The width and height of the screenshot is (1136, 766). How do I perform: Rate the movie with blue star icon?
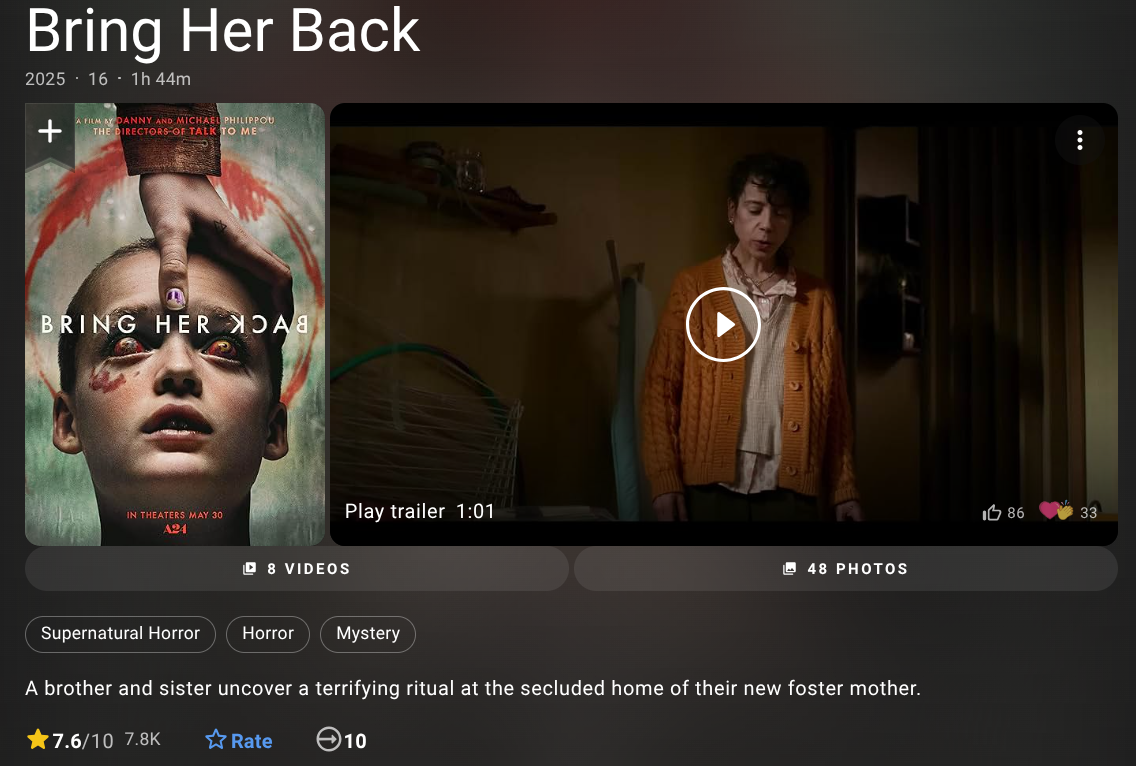point(215,739)
